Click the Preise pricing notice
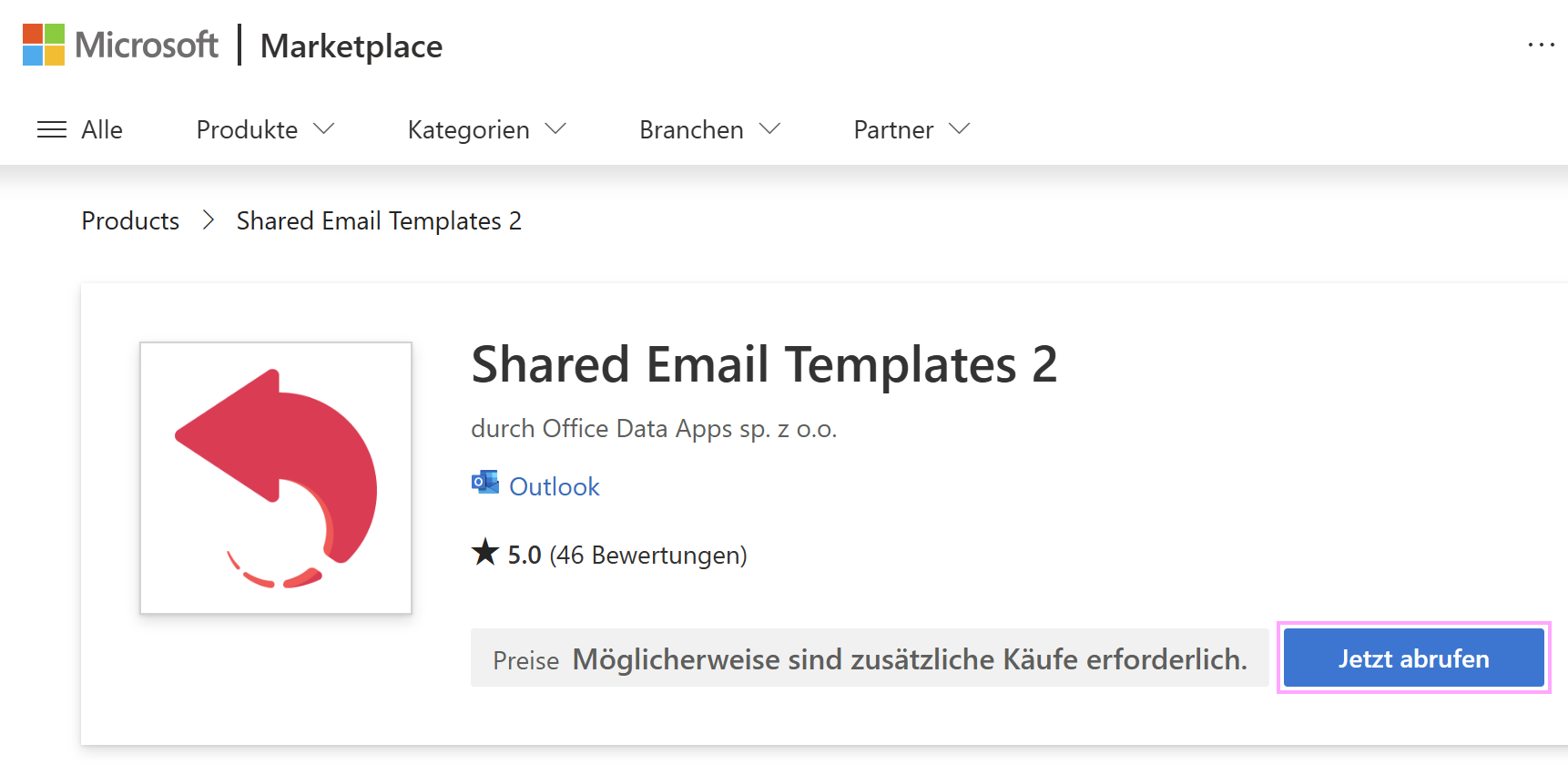 pos(870,658)
